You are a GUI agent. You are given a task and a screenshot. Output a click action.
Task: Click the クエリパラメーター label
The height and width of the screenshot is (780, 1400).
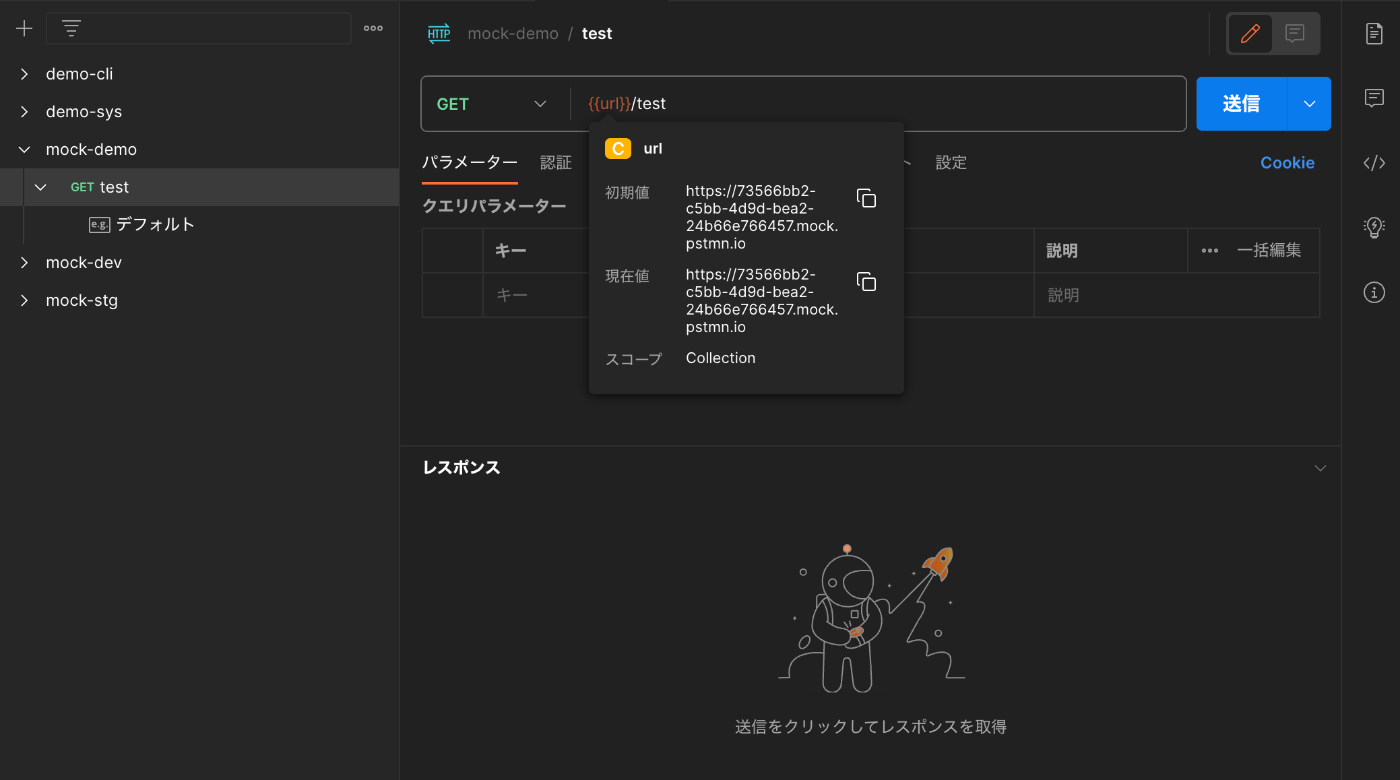pyautogui.click(x=494, y=206)
